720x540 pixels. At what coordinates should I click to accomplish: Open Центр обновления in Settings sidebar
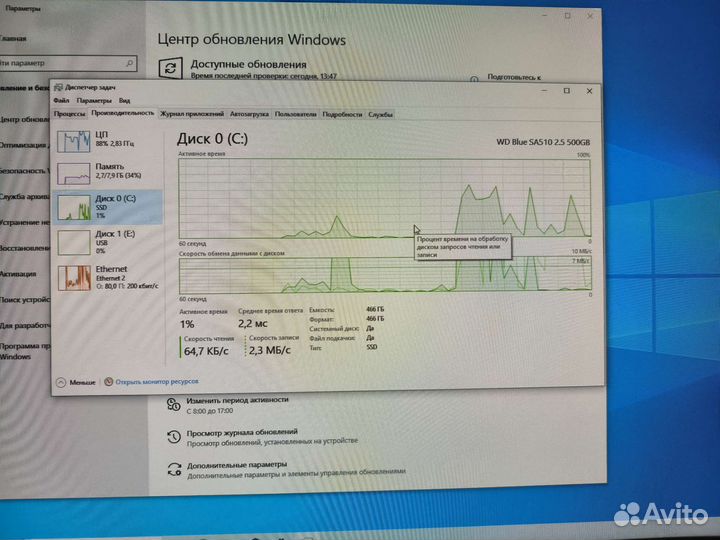[x=25, y=119]
